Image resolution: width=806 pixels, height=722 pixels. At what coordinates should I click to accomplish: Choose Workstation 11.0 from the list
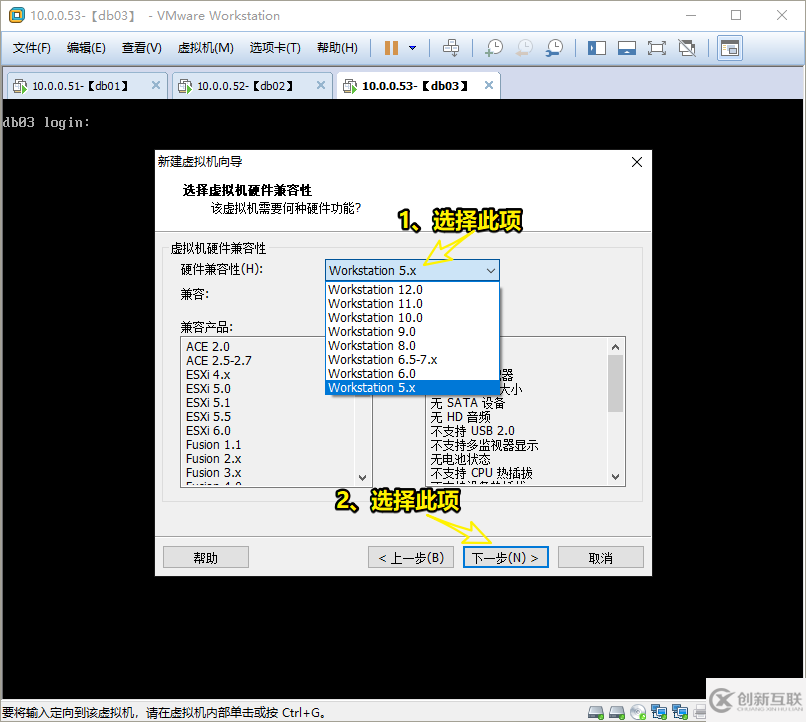412,304
